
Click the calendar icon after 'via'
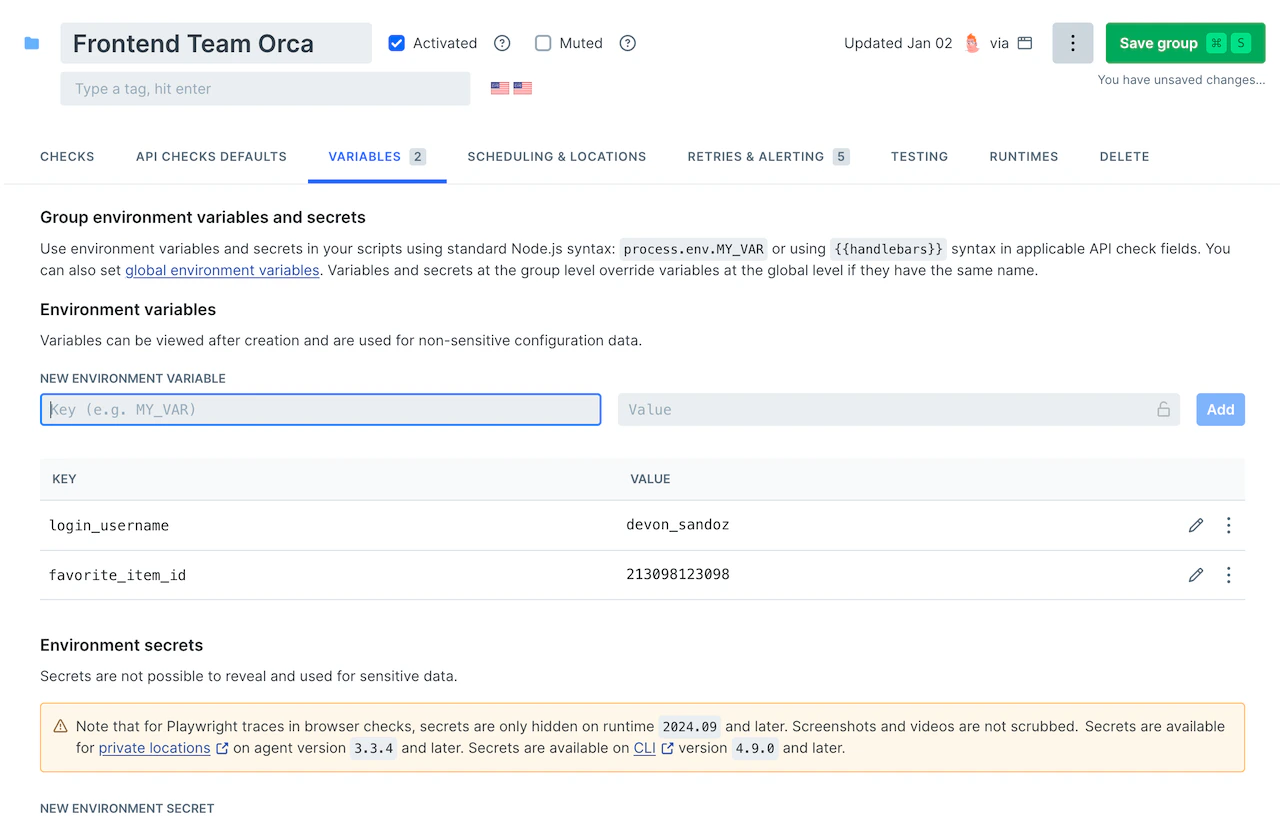pyautogui.click(x=1023, y=43)
